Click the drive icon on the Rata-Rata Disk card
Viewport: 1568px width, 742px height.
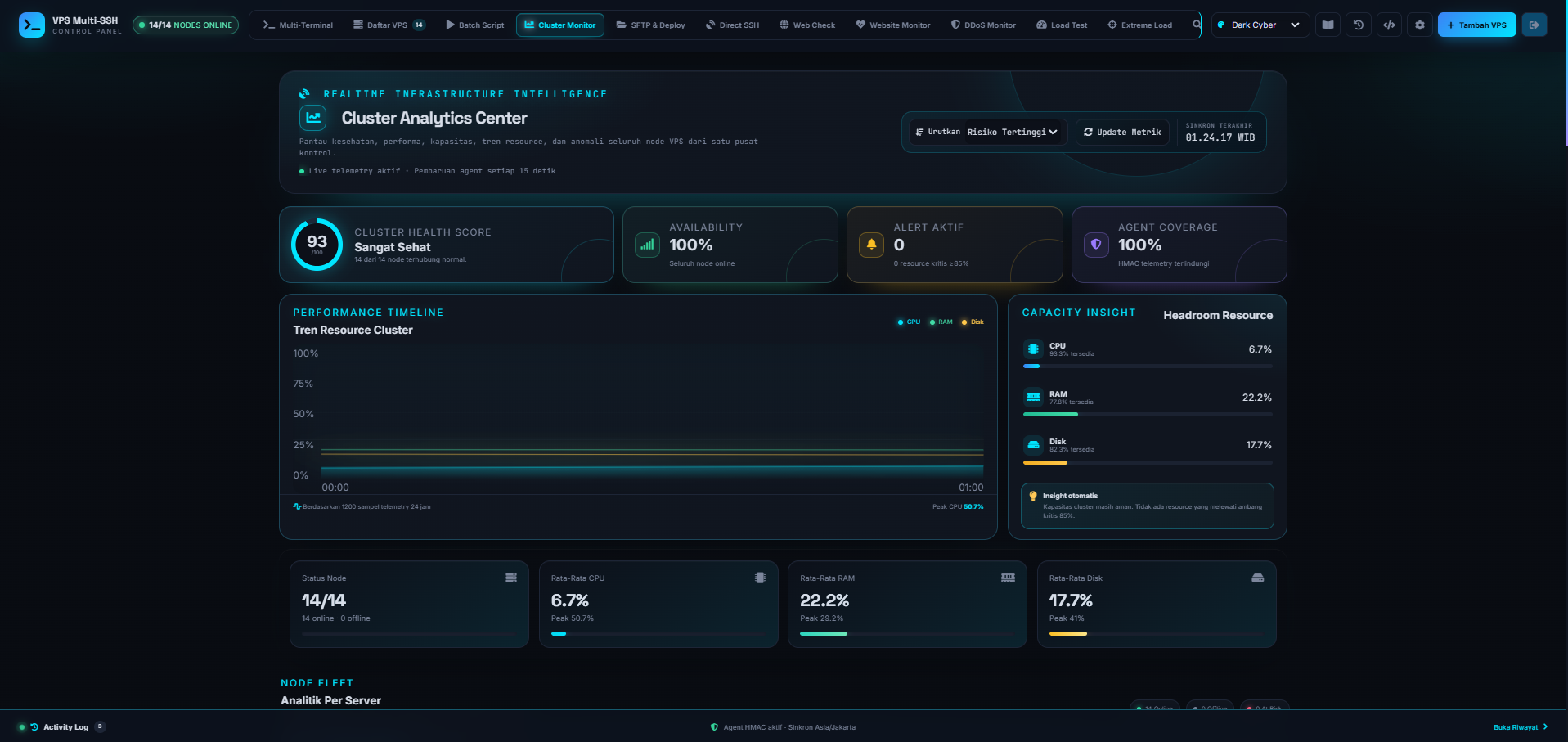(x=1257, y=578)
